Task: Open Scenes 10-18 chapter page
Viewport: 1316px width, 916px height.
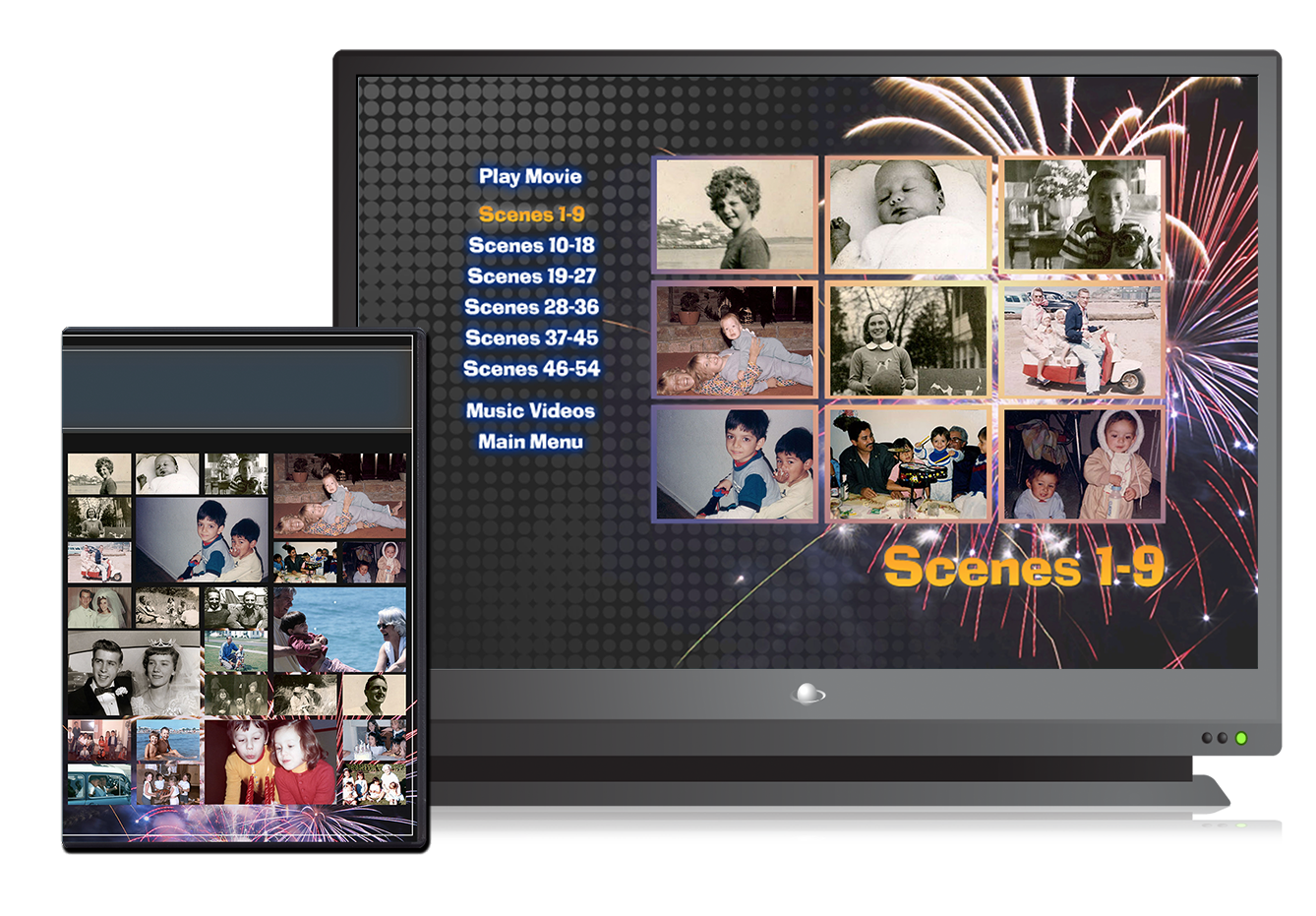Action: tap(531, 245)
